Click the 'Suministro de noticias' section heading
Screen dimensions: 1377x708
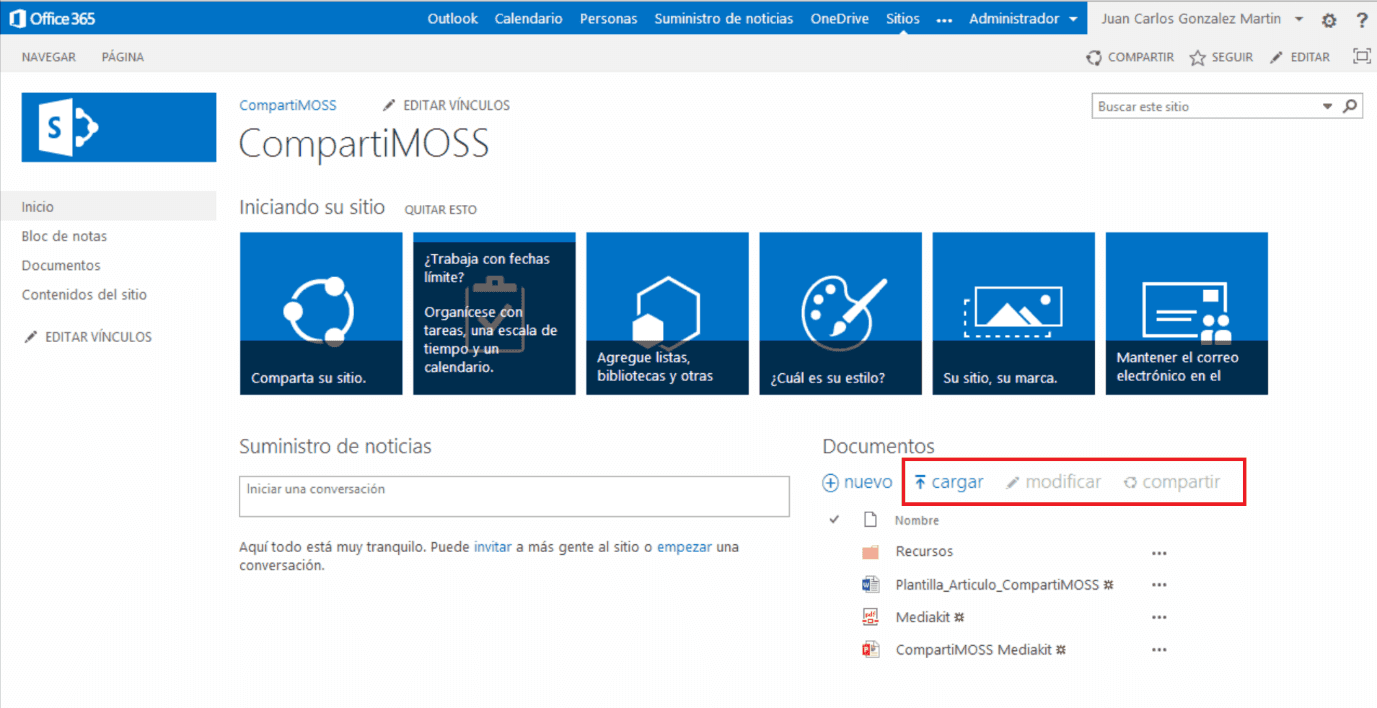tap(335, 446)
